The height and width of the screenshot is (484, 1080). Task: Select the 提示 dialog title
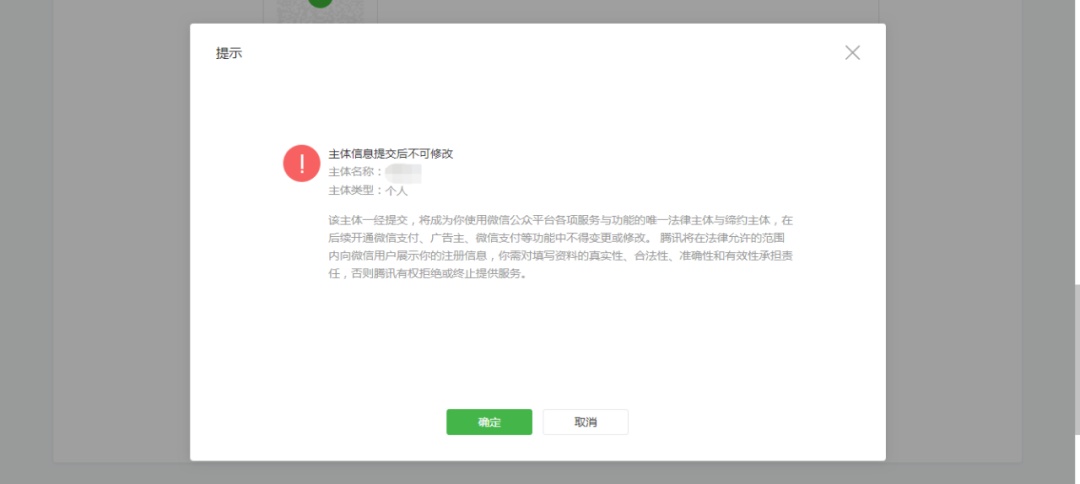[x=229, y=53]
